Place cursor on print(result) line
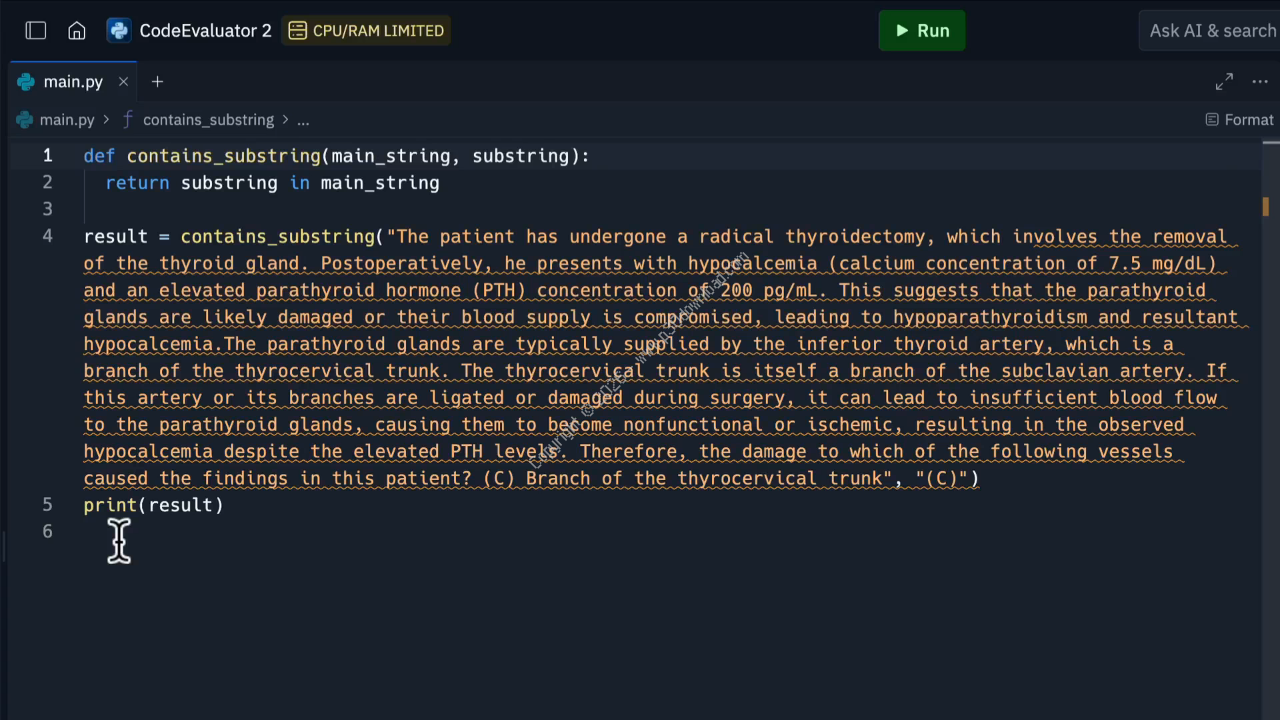 [154, 505]
